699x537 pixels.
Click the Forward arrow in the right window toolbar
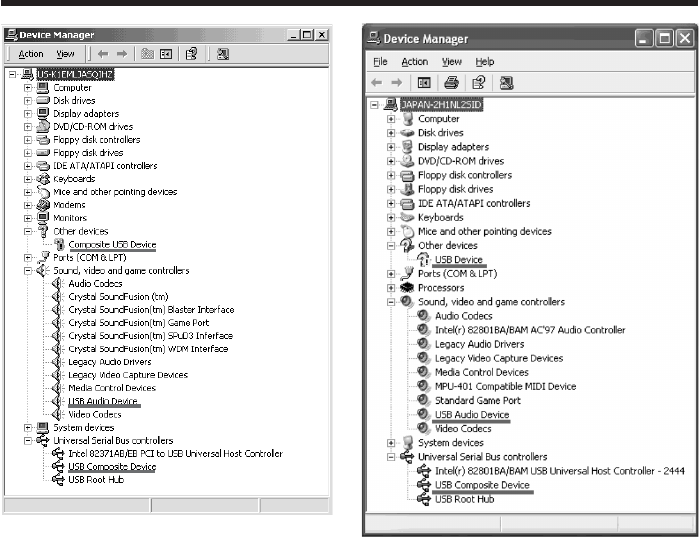(x=396, y=82)
